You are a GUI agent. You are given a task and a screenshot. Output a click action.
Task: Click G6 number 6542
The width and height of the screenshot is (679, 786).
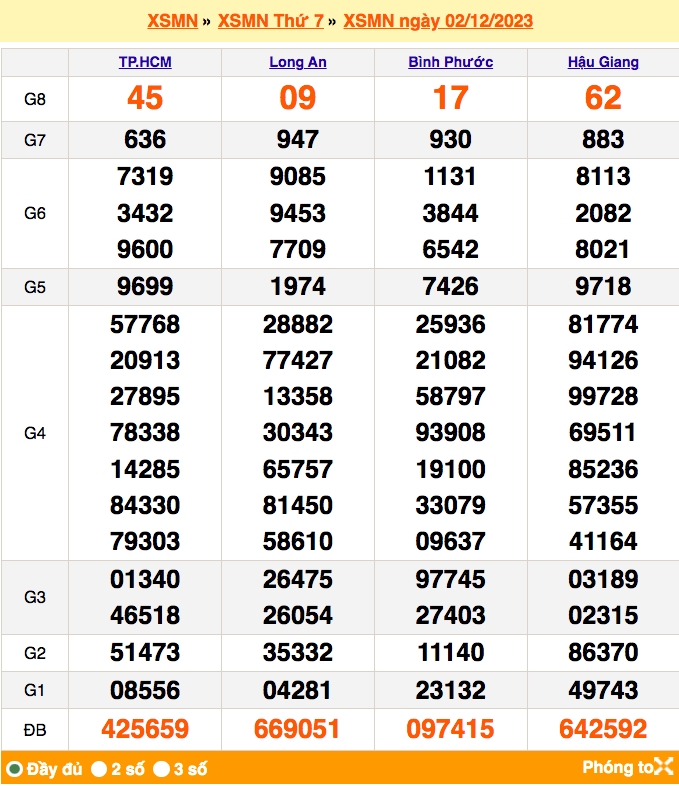coord(450,250)
